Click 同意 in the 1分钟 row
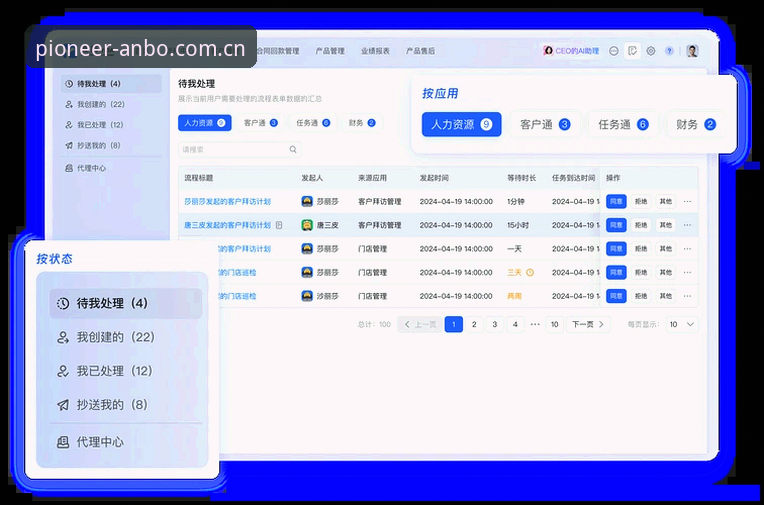764x505 pixels. (616, 201)
